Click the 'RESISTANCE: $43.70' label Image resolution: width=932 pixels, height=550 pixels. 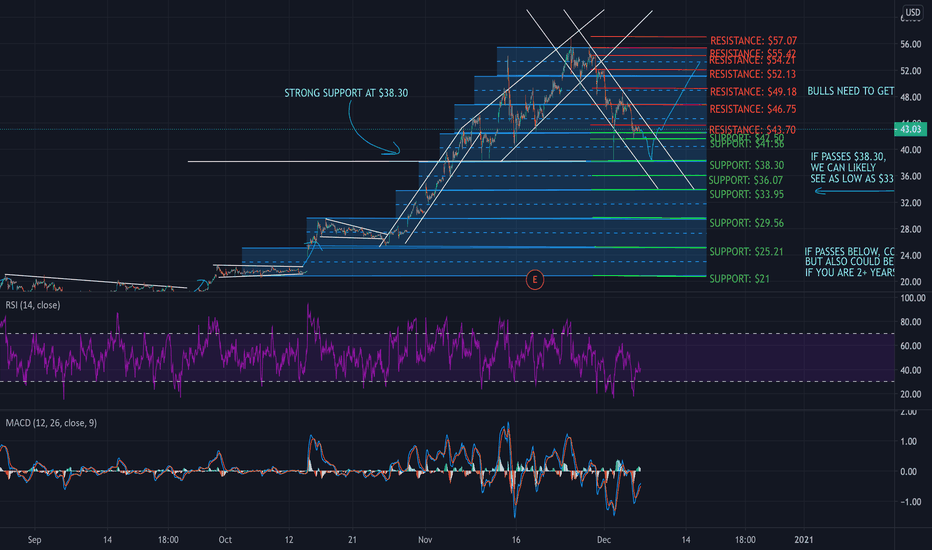tap(752, 129)
